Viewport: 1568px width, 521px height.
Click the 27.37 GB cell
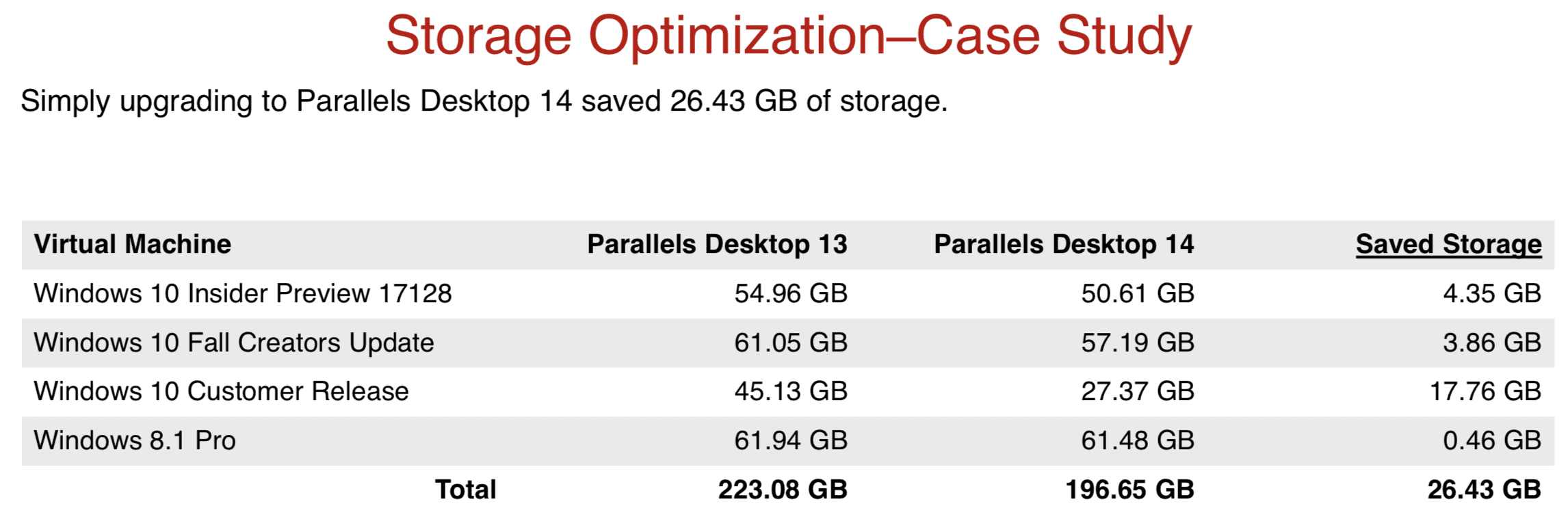click(1138, 391)
